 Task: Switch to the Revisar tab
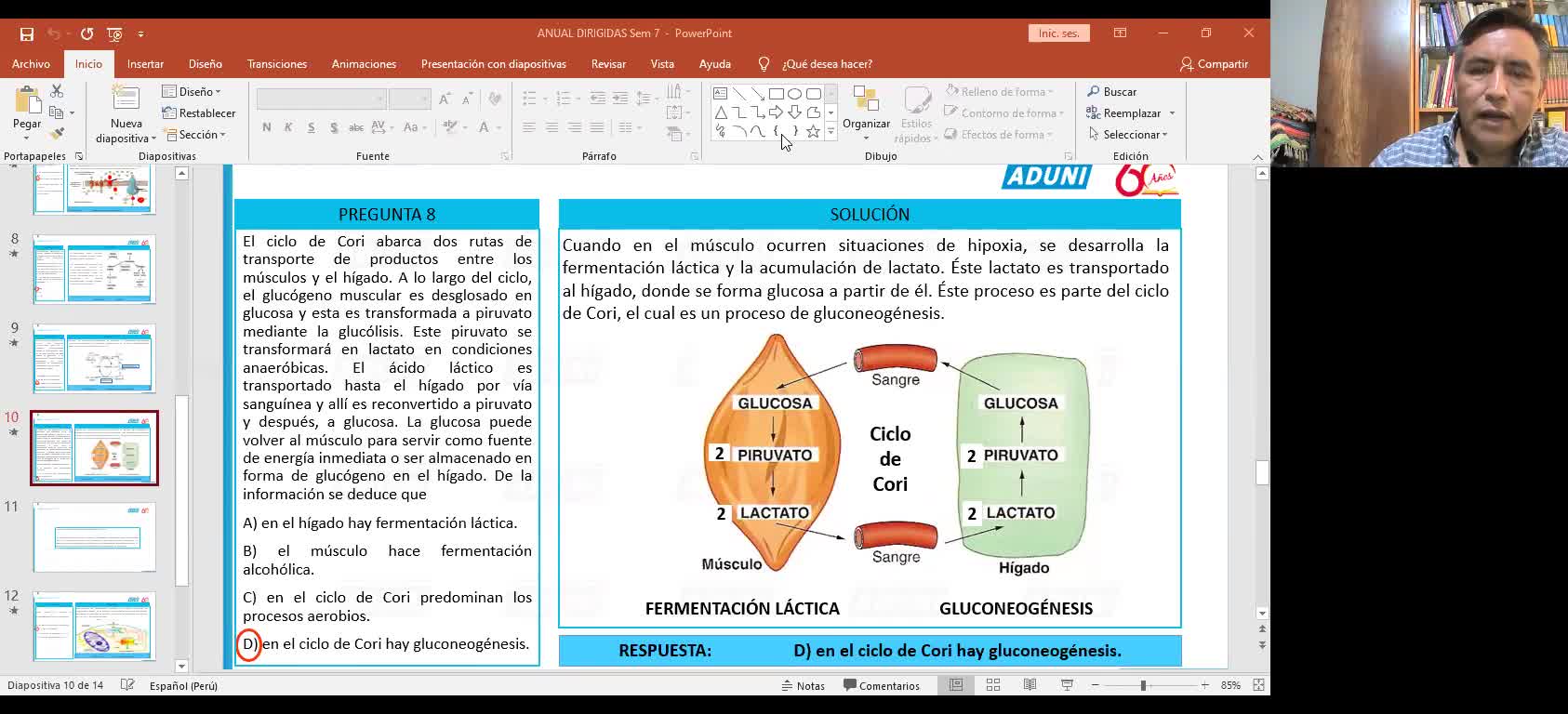click(x=608, y=64)
